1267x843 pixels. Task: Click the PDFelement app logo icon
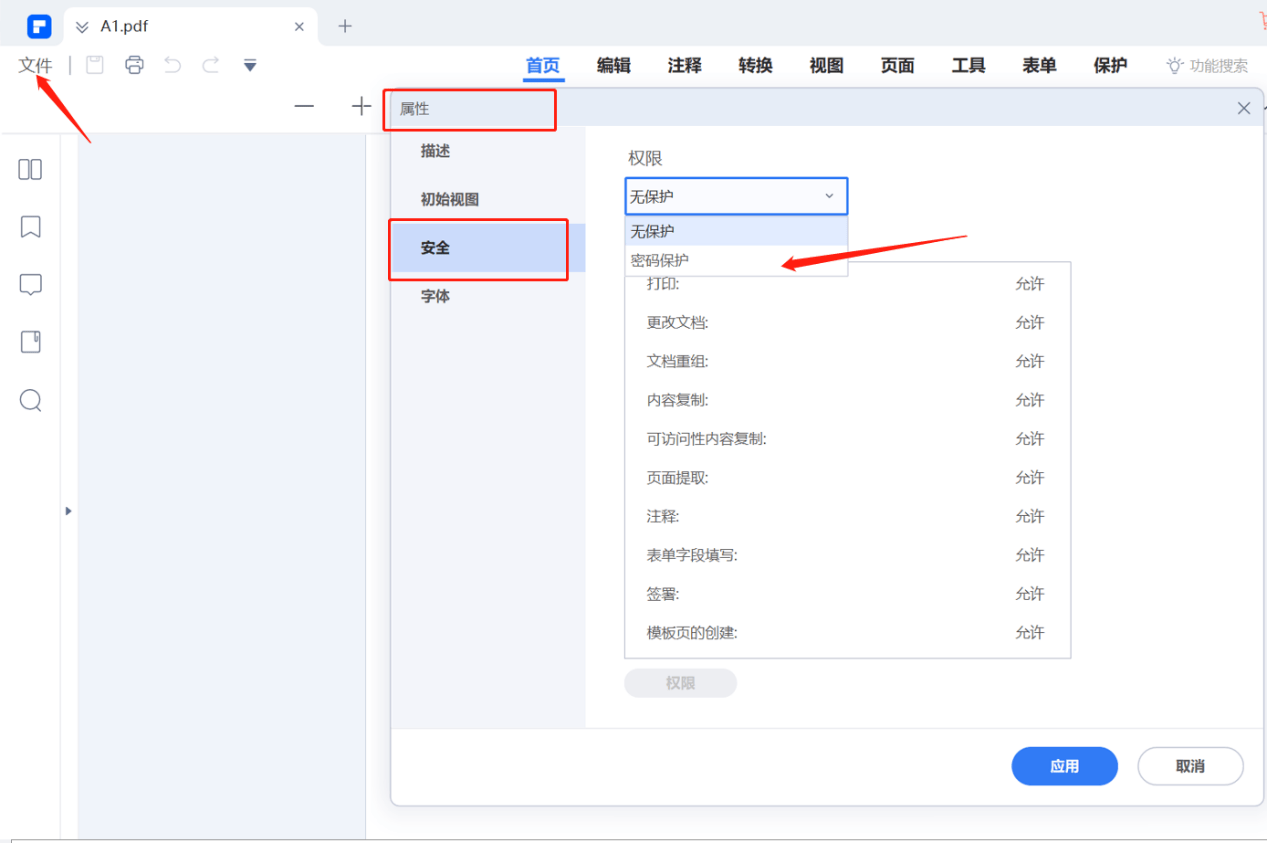(38, 26)
